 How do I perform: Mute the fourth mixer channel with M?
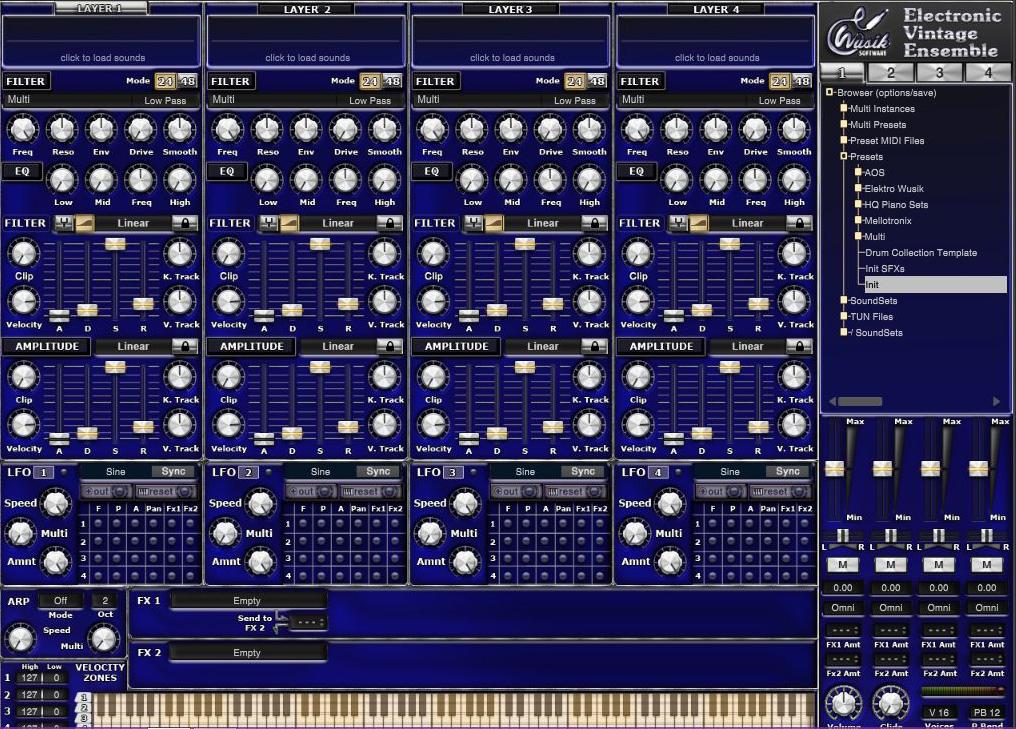pyautogui.click(x=986, y=564)
